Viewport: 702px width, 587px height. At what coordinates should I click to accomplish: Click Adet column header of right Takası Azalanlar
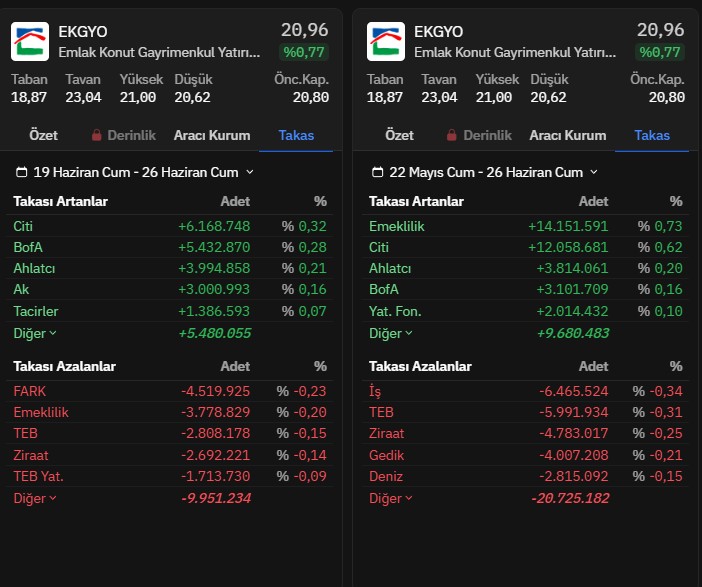pos(593,366)
